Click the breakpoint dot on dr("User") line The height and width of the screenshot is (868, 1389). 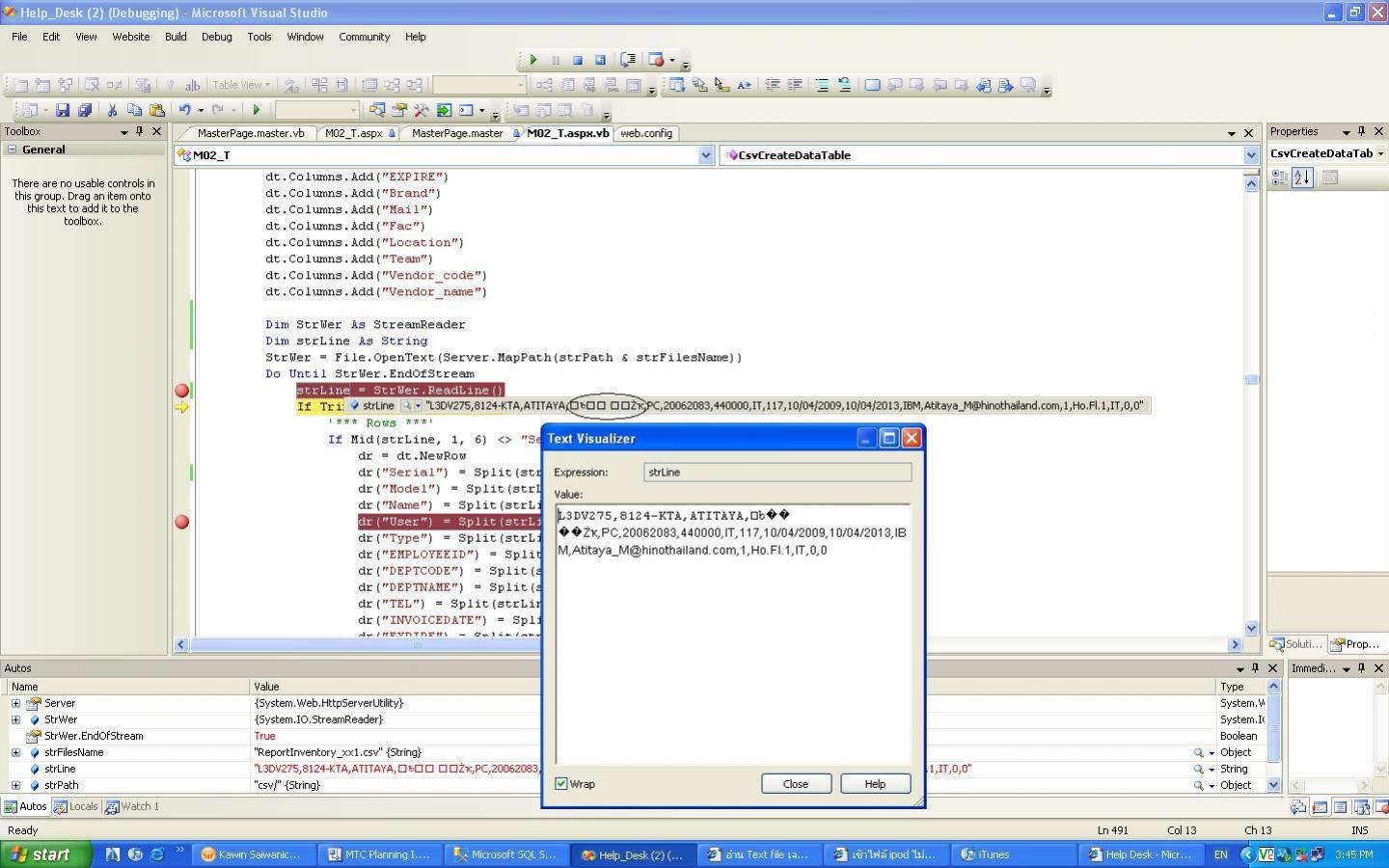click(x=181, y=522)
